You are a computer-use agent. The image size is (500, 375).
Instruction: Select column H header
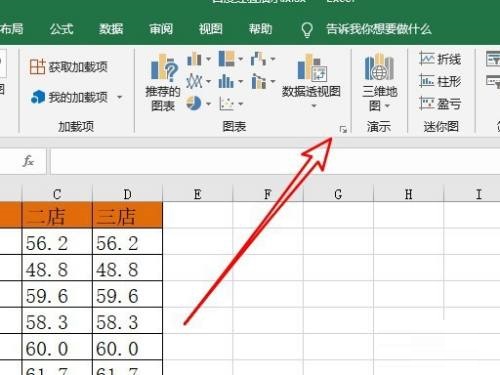click(409, 194)
